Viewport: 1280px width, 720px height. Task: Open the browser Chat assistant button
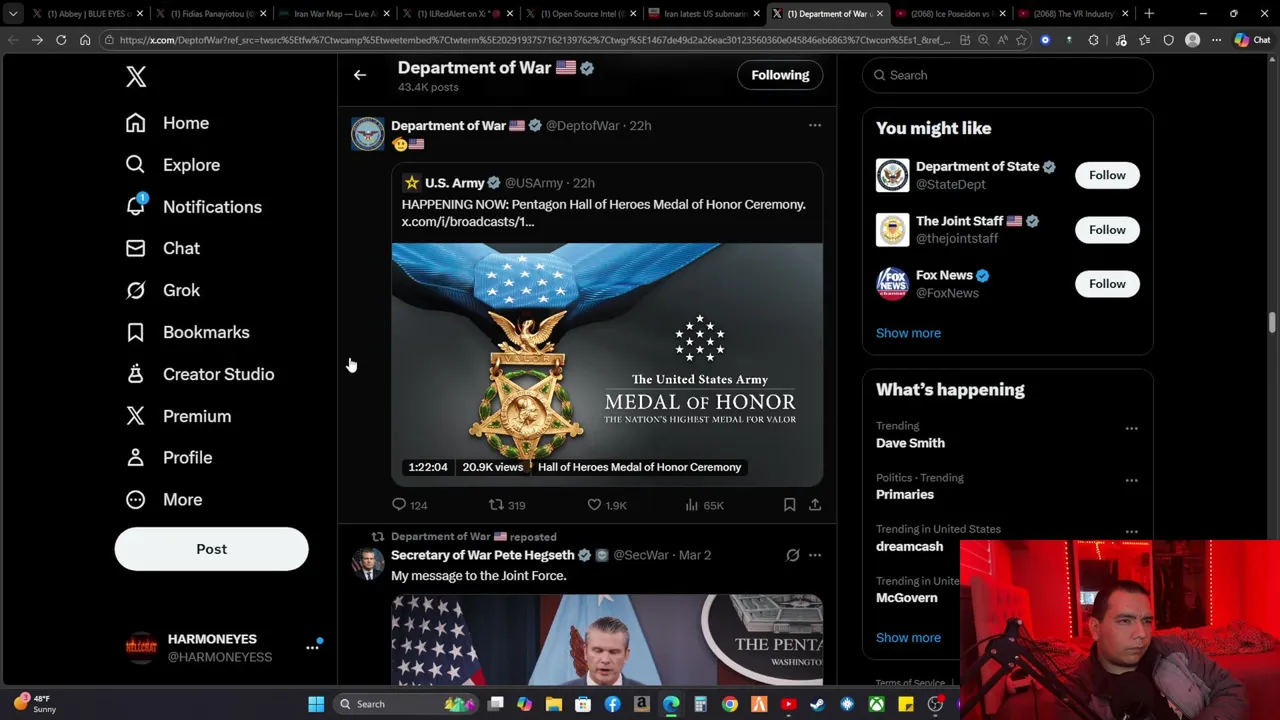[1252, 40]
